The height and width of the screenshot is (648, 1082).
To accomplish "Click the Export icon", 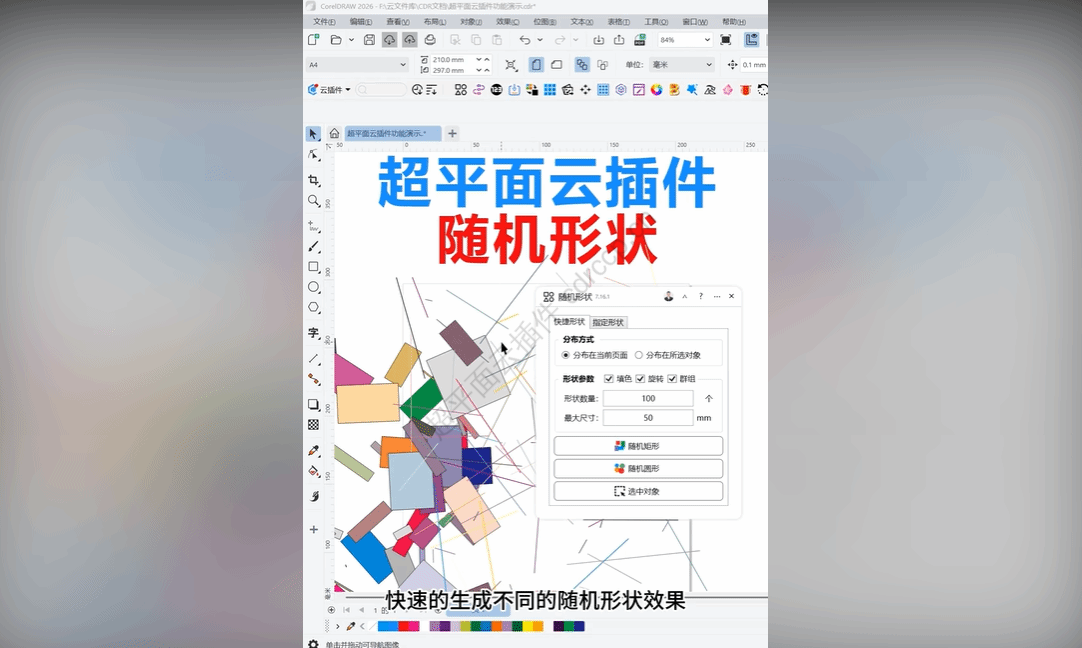I will coord(619,40).
